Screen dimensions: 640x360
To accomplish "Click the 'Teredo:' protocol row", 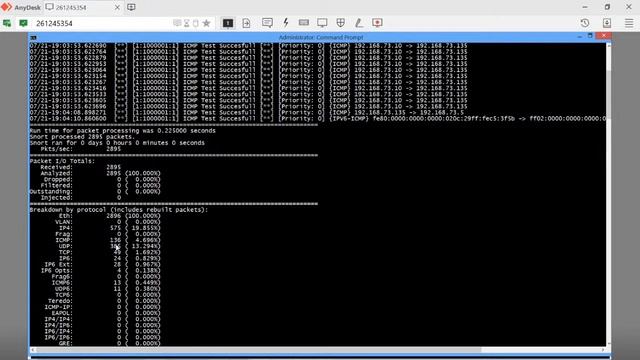I will coord(104,301).
